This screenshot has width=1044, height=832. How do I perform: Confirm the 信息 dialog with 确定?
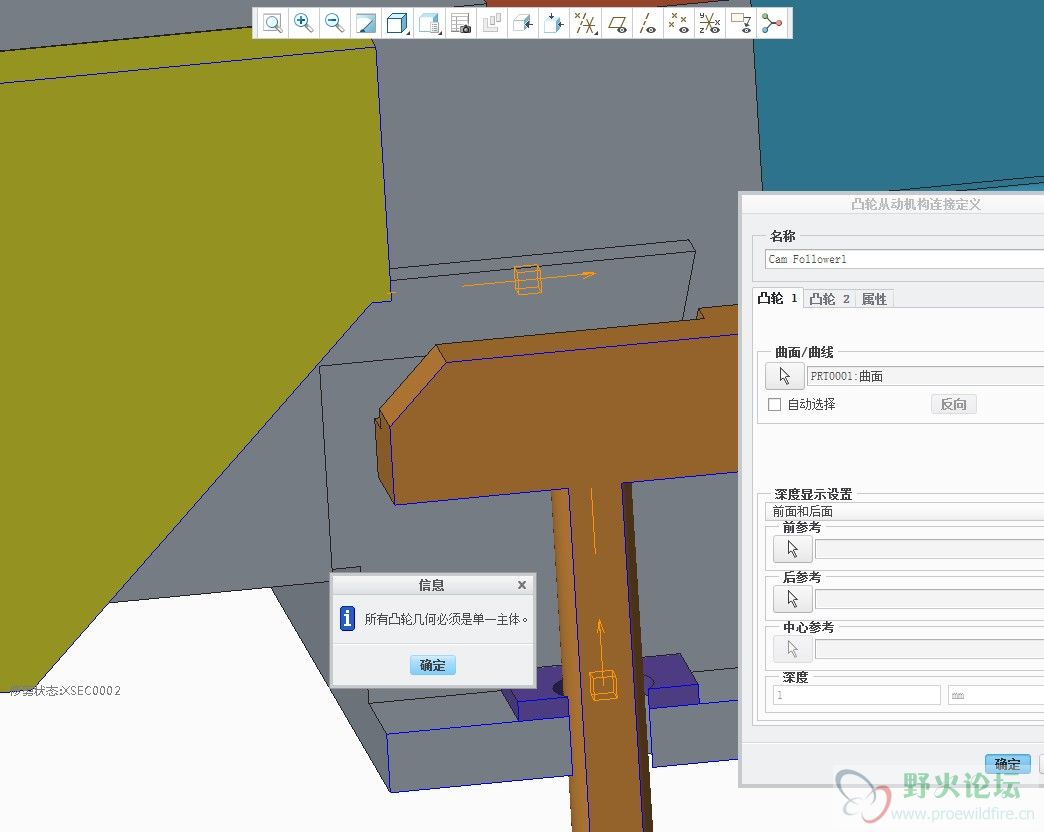(x=433, y=665)
